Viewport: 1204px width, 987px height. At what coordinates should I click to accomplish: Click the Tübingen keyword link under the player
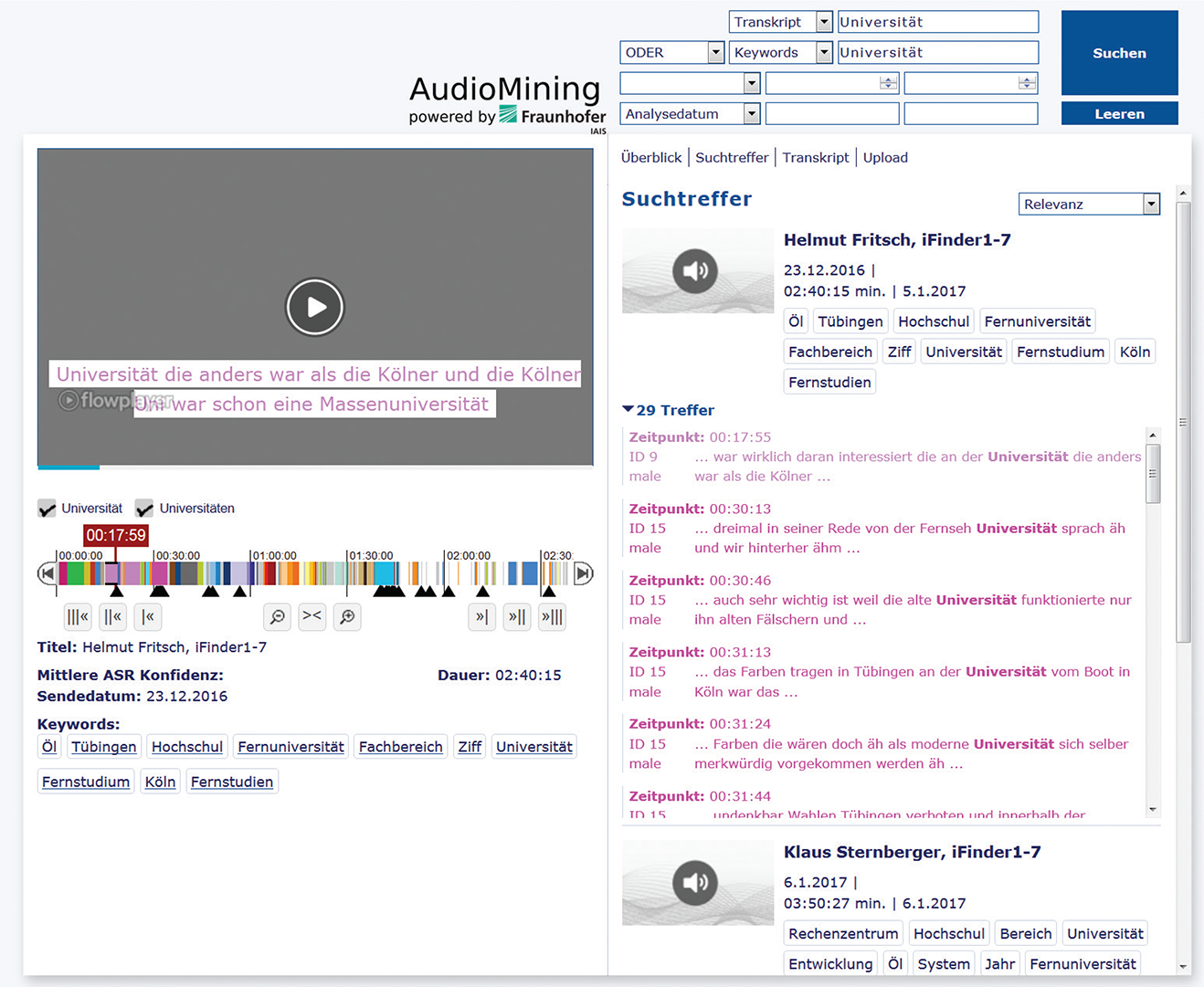click(104, 747)
